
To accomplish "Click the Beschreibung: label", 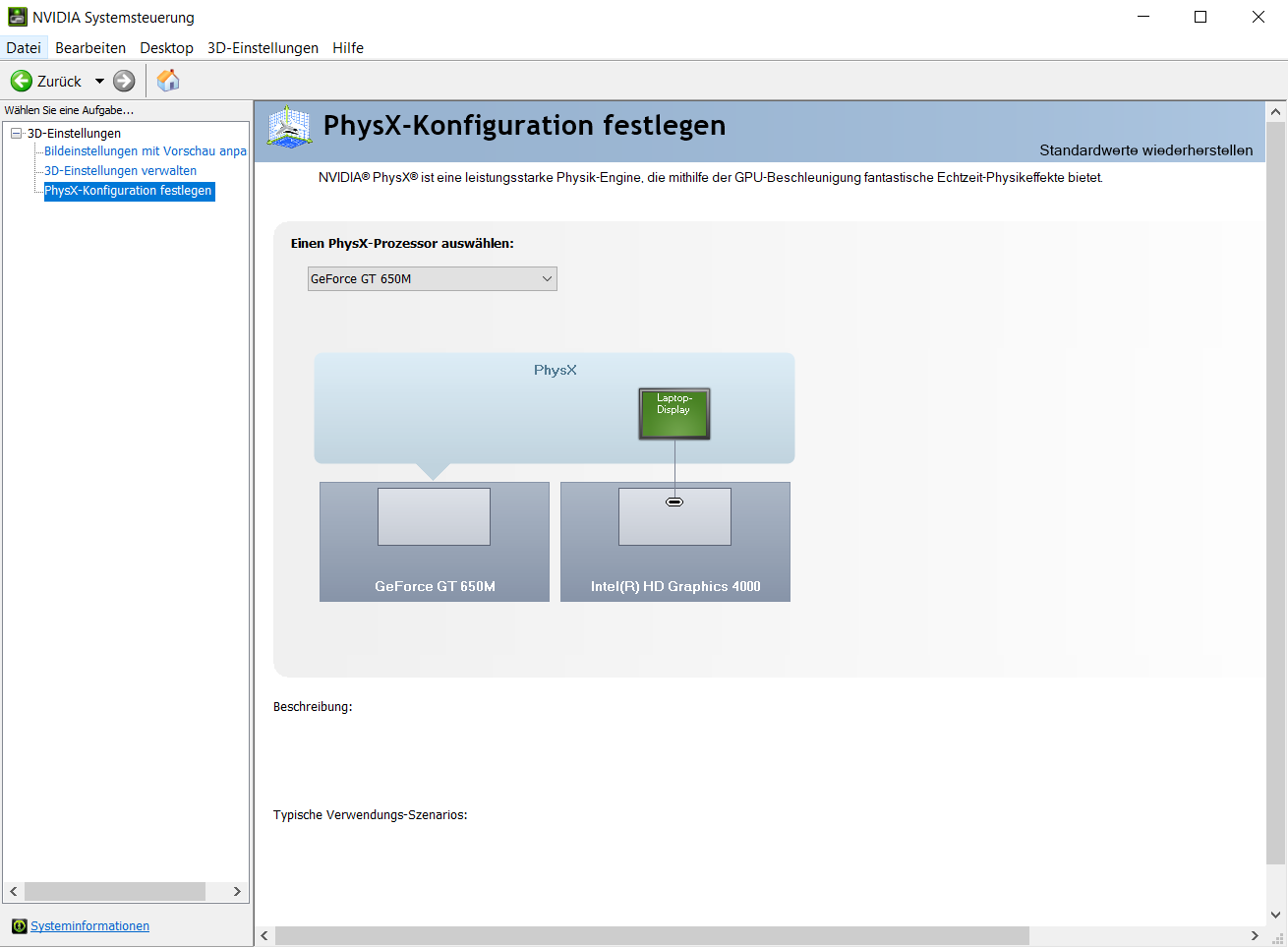I will (x=313, y=707).
